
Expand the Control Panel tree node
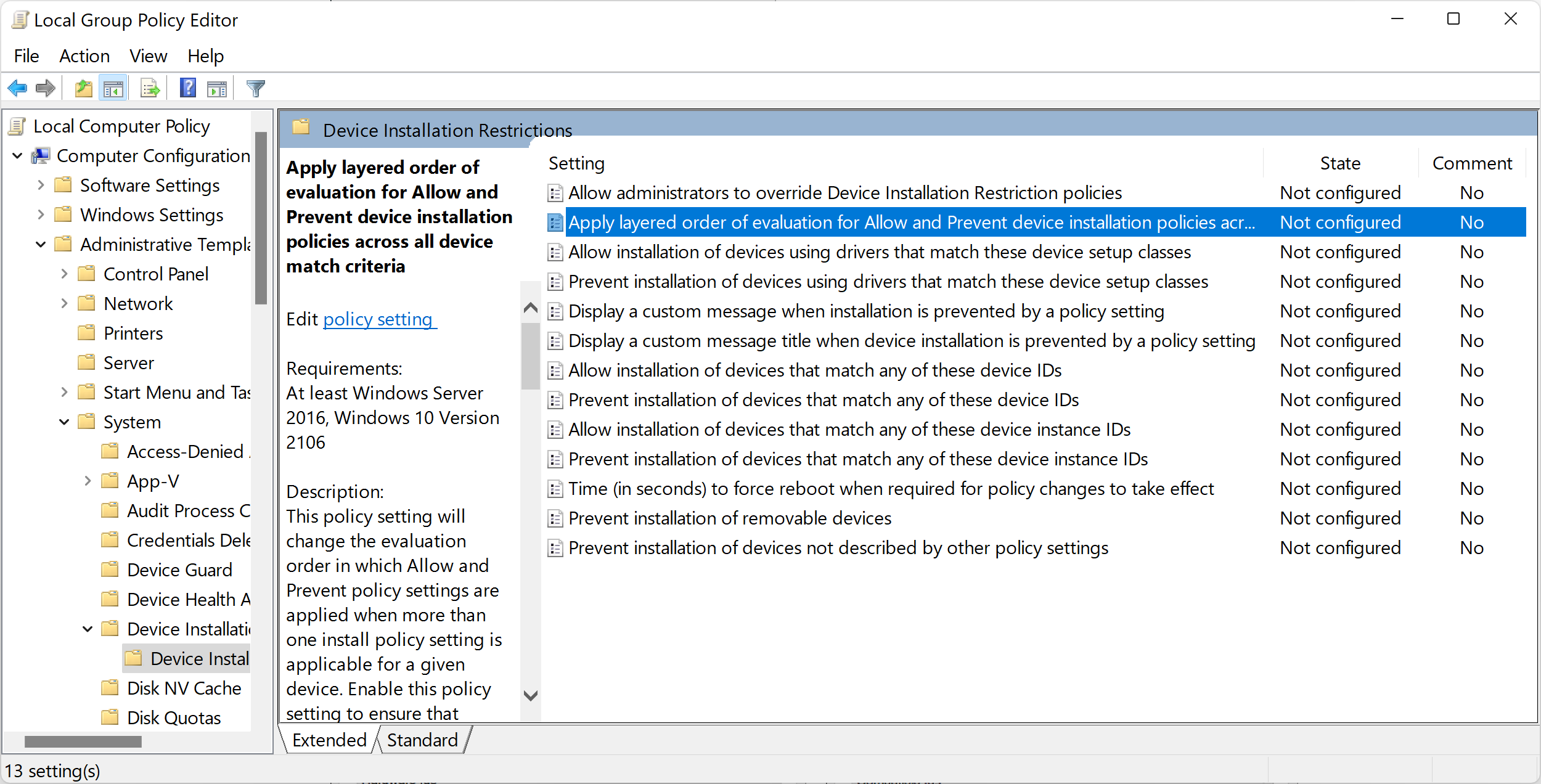[x=64, y=274]
